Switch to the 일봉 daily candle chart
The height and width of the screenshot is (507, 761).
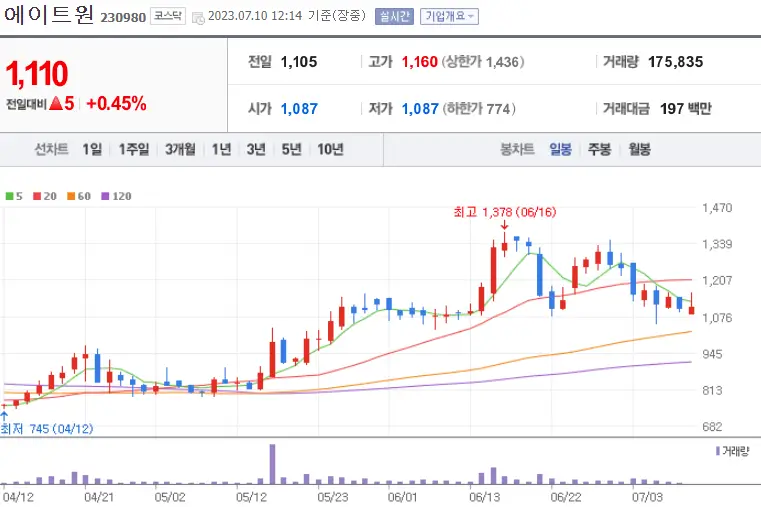561,149
